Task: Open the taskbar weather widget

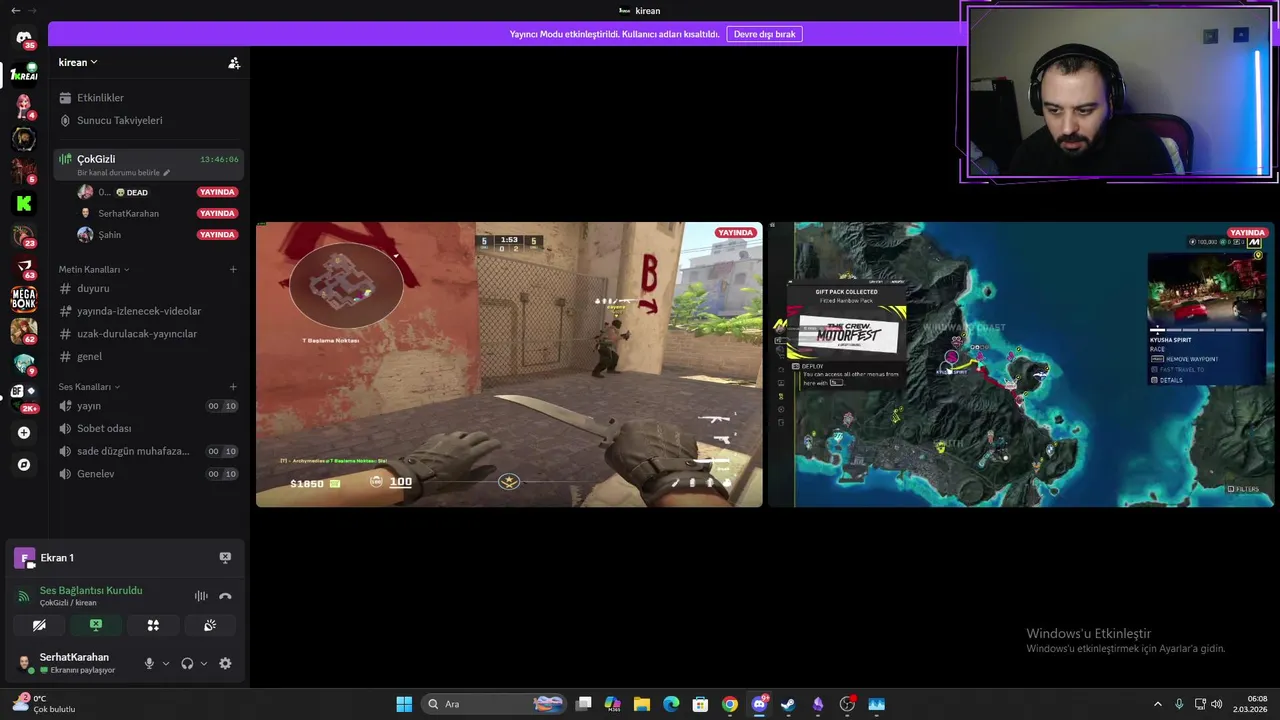Action: point(43,704)
